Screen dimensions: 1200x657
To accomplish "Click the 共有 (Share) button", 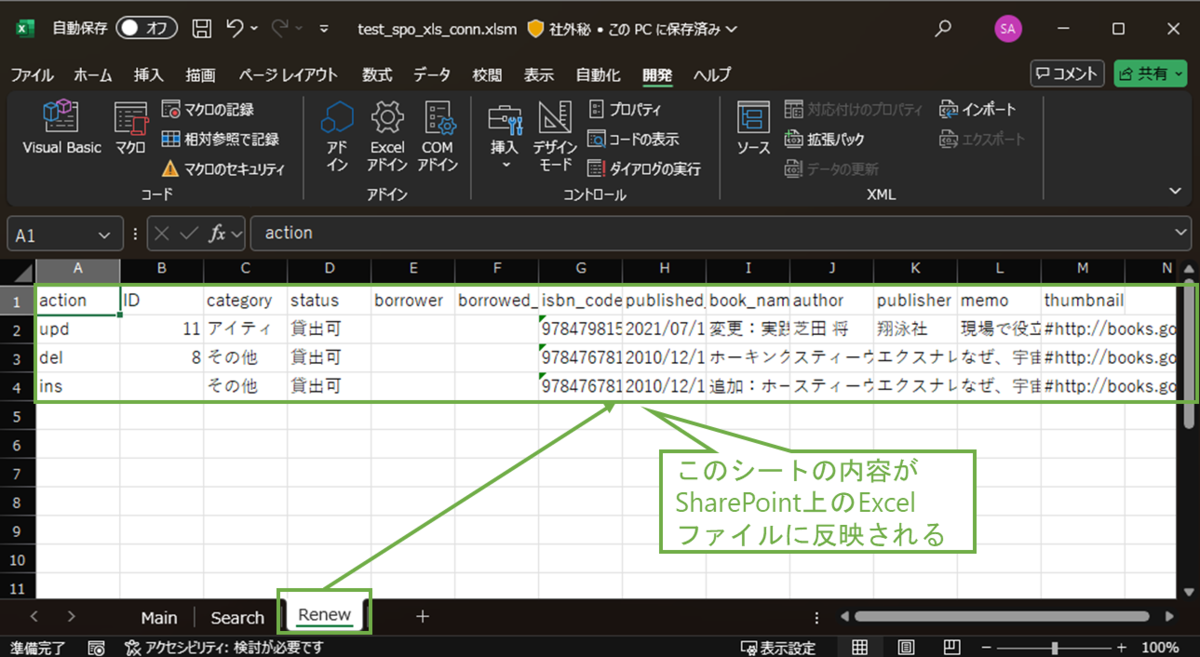I will pos(1150,73).
